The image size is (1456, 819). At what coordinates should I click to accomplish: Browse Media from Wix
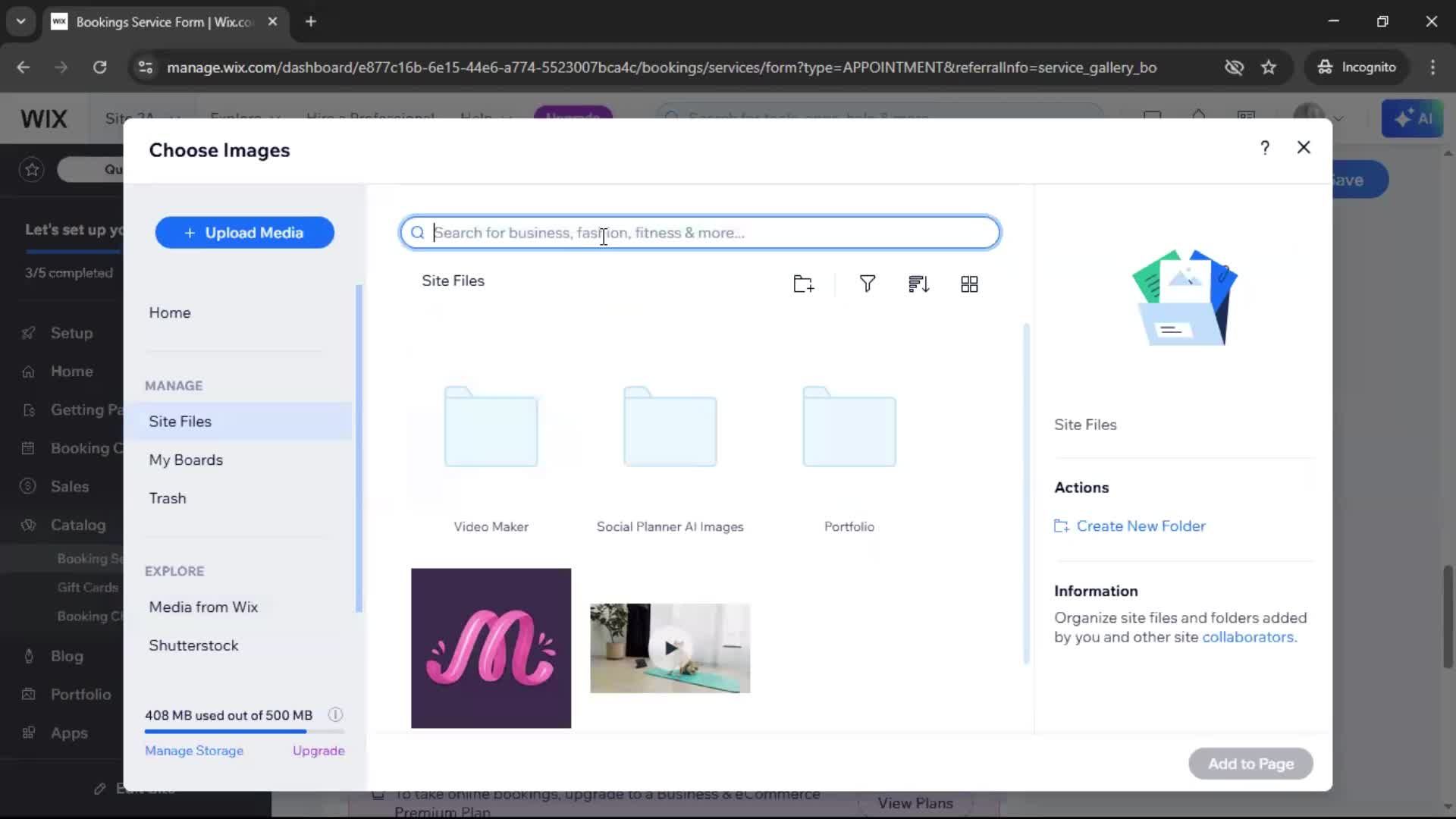tap(203, 607)
